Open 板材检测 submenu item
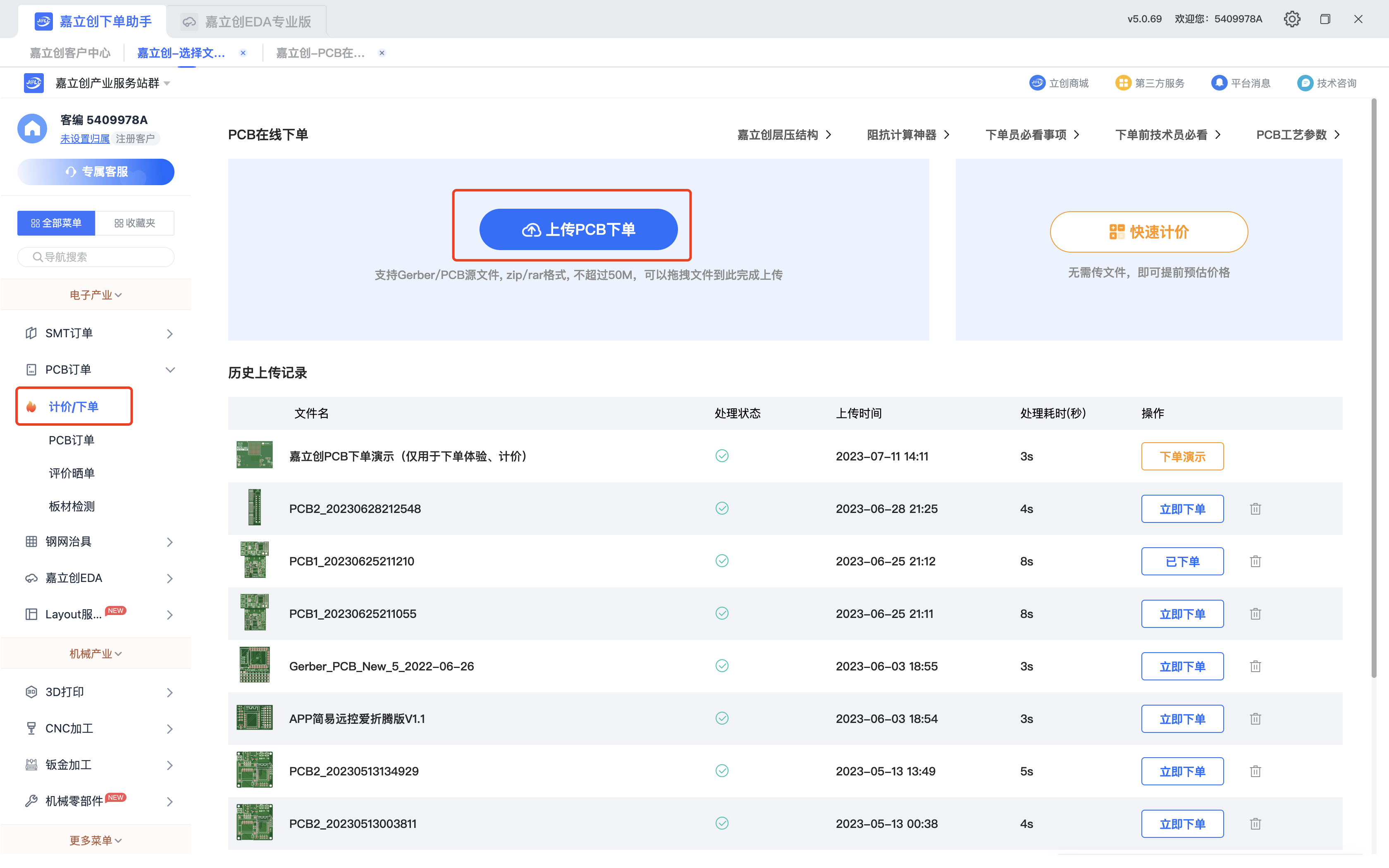The height and width of the screenshot is (868, 1389). [x=71, y=506]
